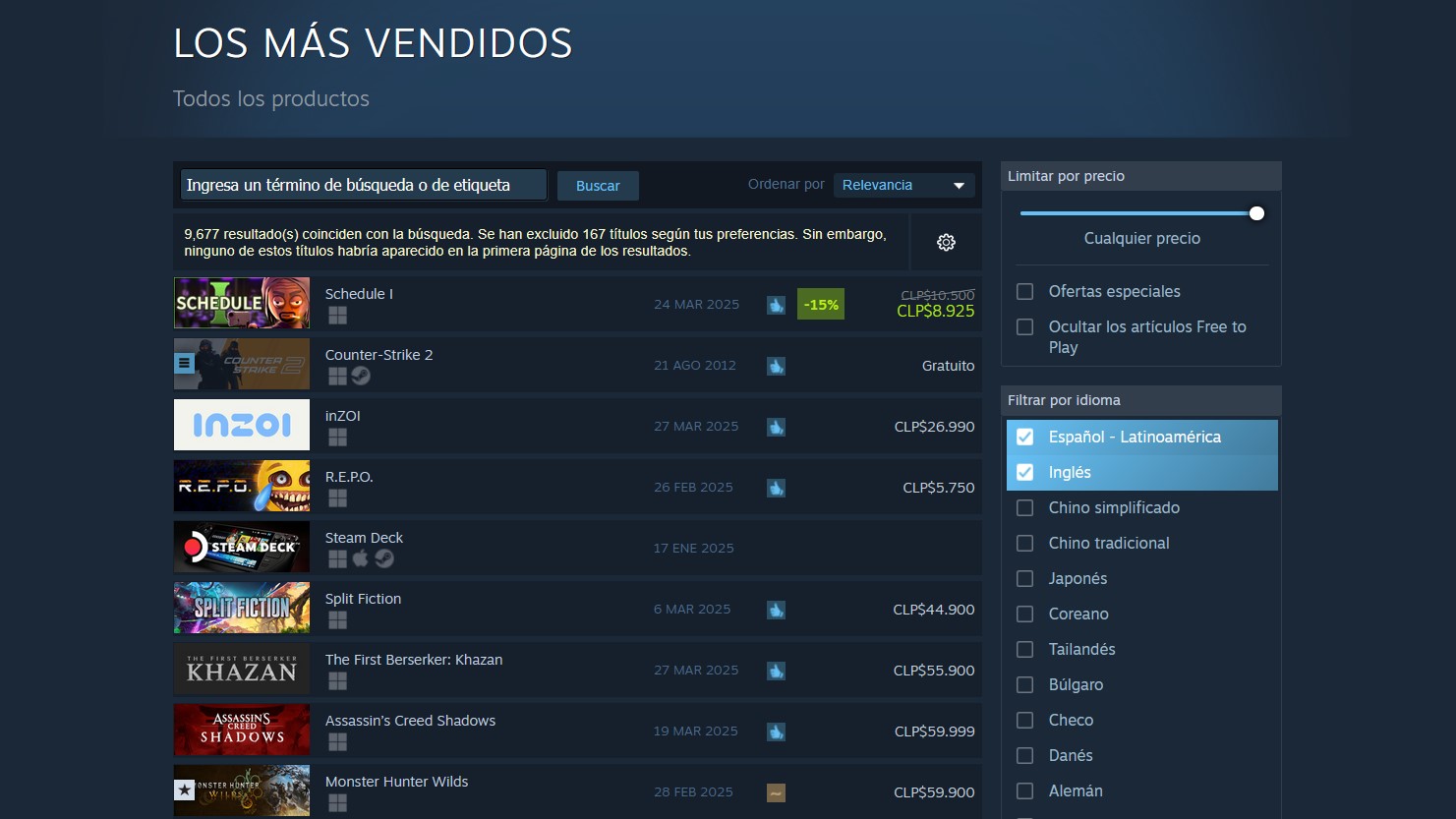Click Buscar button
Image resolution: width=1456 pixels, height=819 pixels.
tap(598, 186)
